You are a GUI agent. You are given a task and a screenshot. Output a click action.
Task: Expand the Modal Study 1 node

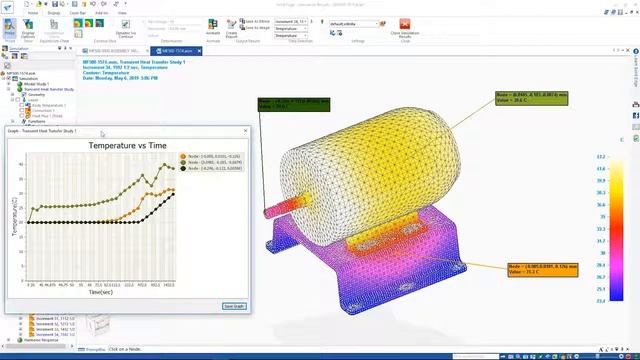click(x=9, y=84)
